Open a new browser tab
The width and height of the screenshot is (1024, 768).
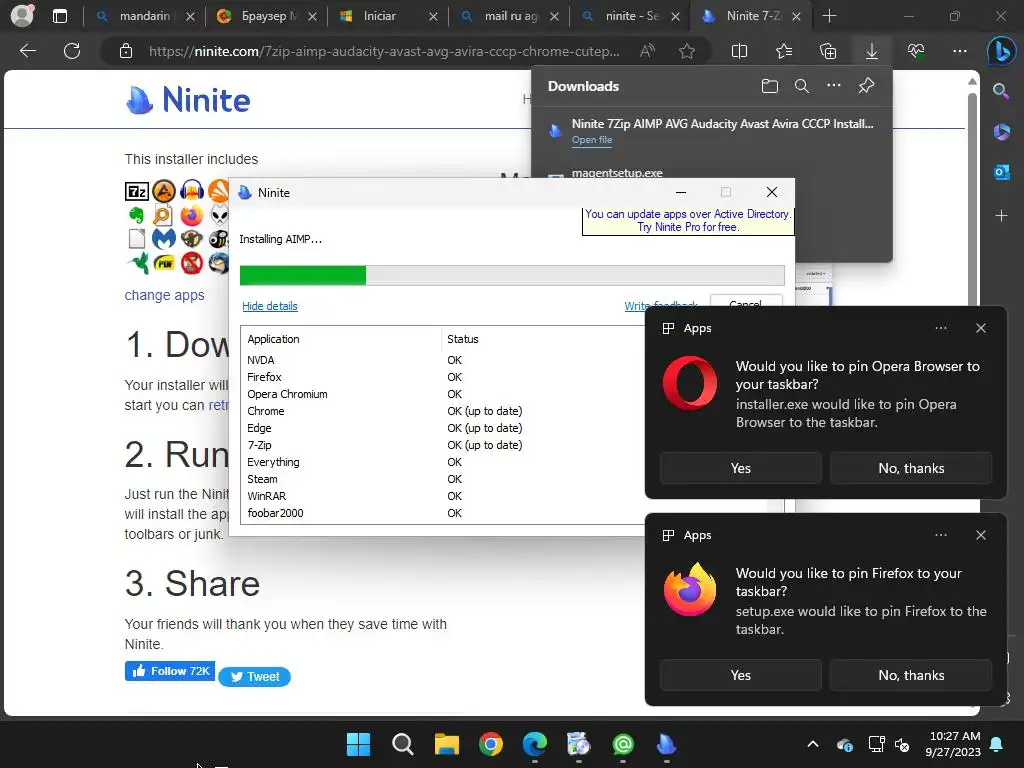(829, 16)
